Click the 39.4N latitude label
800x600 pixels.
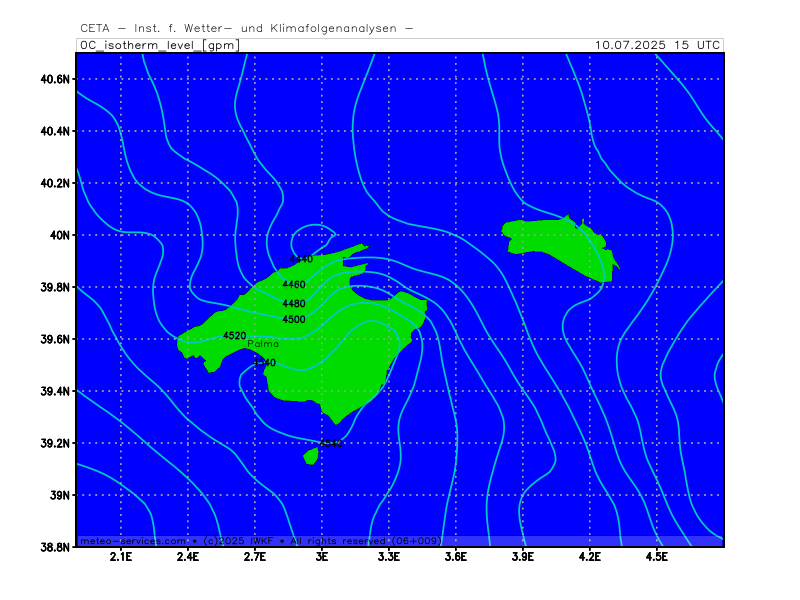tap(55, 391)
